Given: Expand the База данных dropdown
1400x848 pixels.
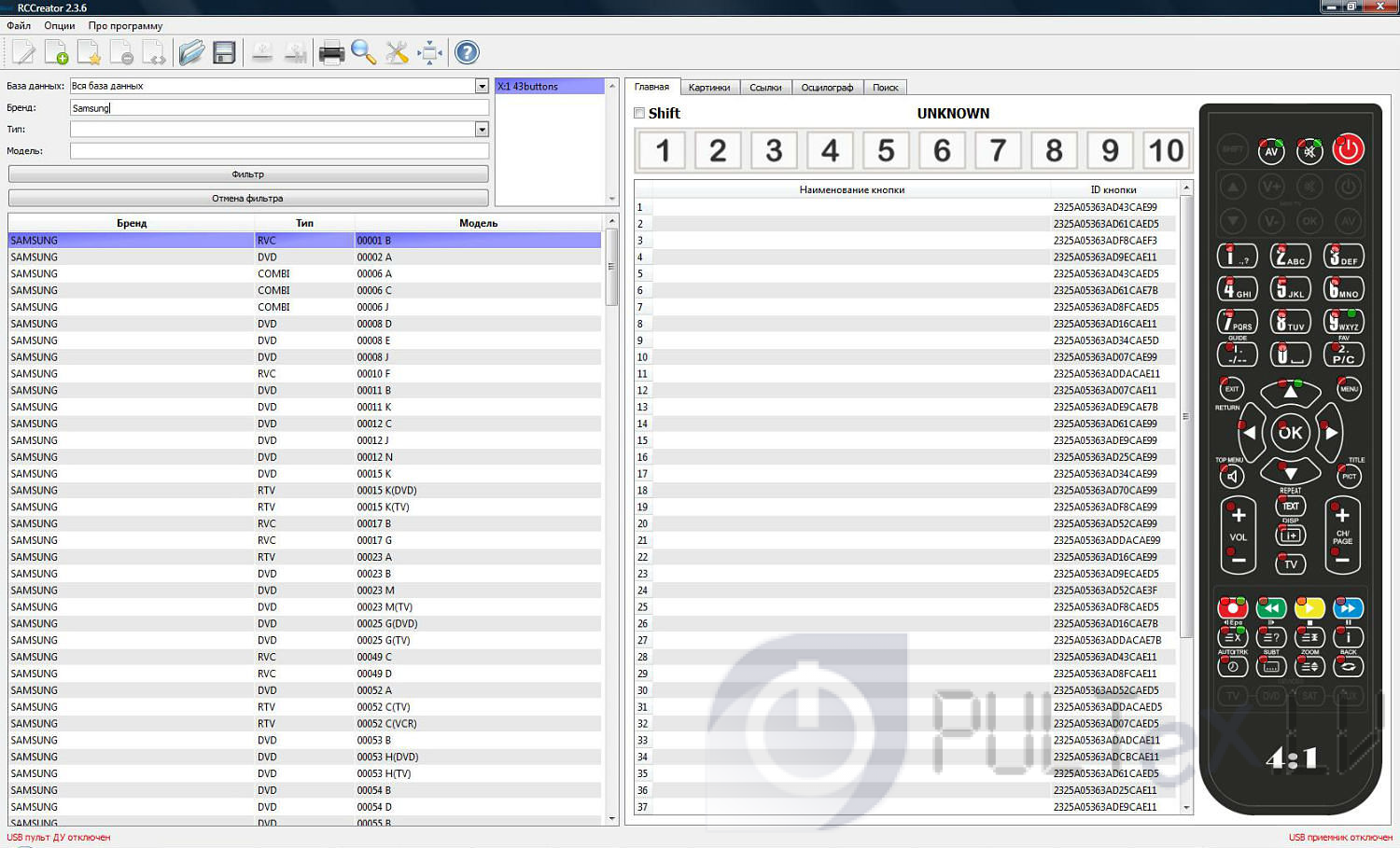Looking at the screenshot, I should (x=482, y=86).
